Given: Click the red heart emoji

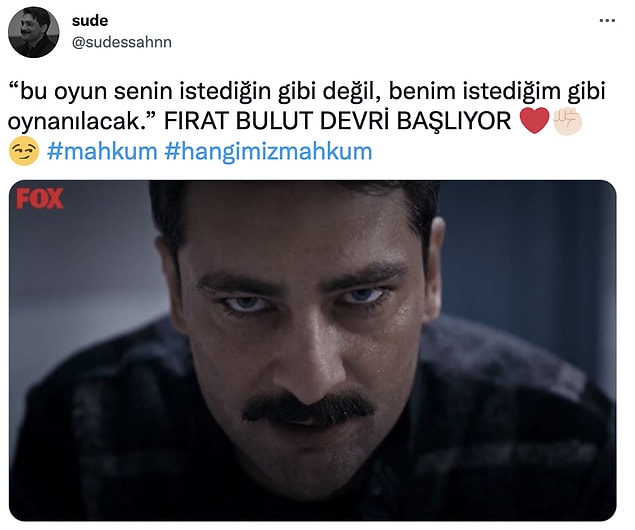Looking at the screenshot, I should pos(534,121).
